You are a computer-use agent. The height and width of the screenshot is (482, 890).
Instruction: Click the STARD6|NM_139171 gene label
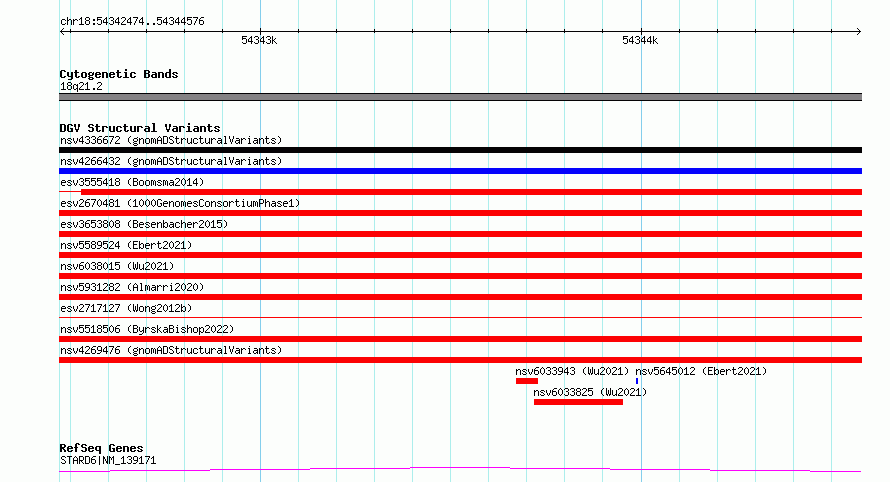(x=108, y=460)
